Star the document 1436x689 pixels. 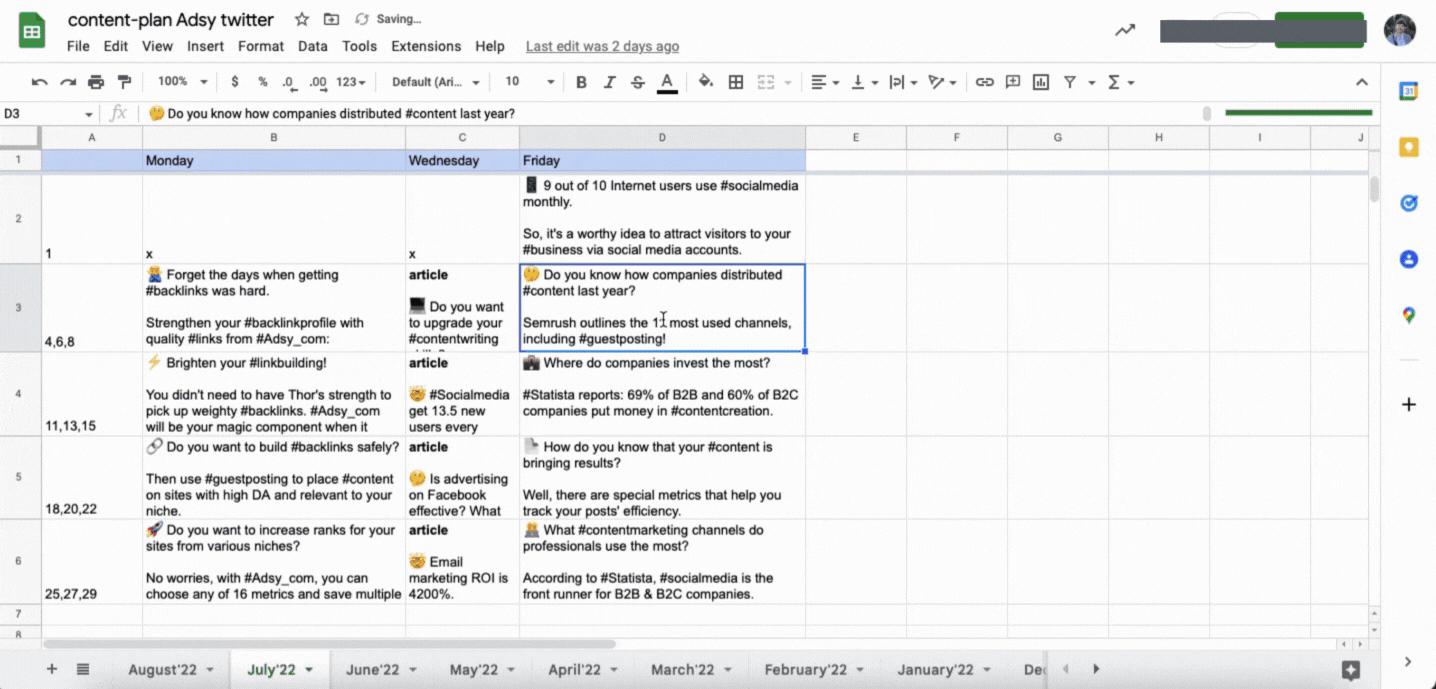(x=302, y=19)
